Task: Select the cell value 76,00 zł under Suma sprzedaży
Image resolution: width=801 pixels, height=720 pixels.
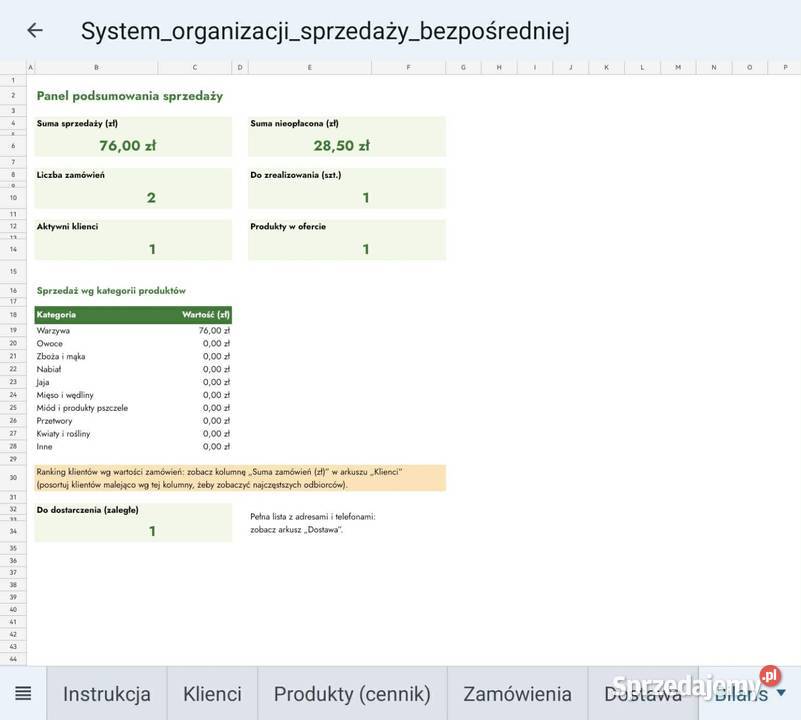Action: (x=127, y=146)
